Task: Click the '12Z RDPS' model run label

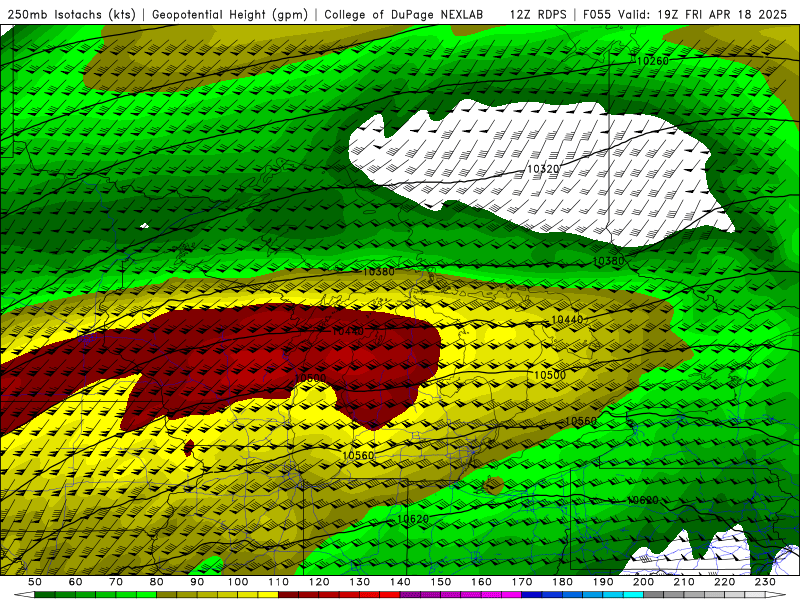Action: [x=538, y=15]
